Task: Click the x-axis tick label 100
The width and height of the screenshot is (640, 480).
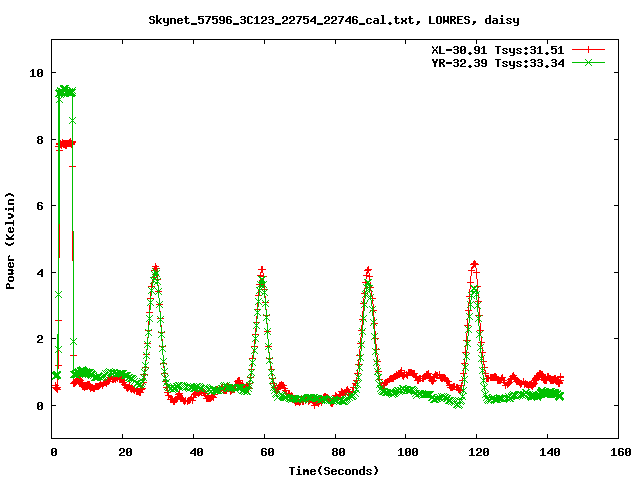Action: pos(408,452)
